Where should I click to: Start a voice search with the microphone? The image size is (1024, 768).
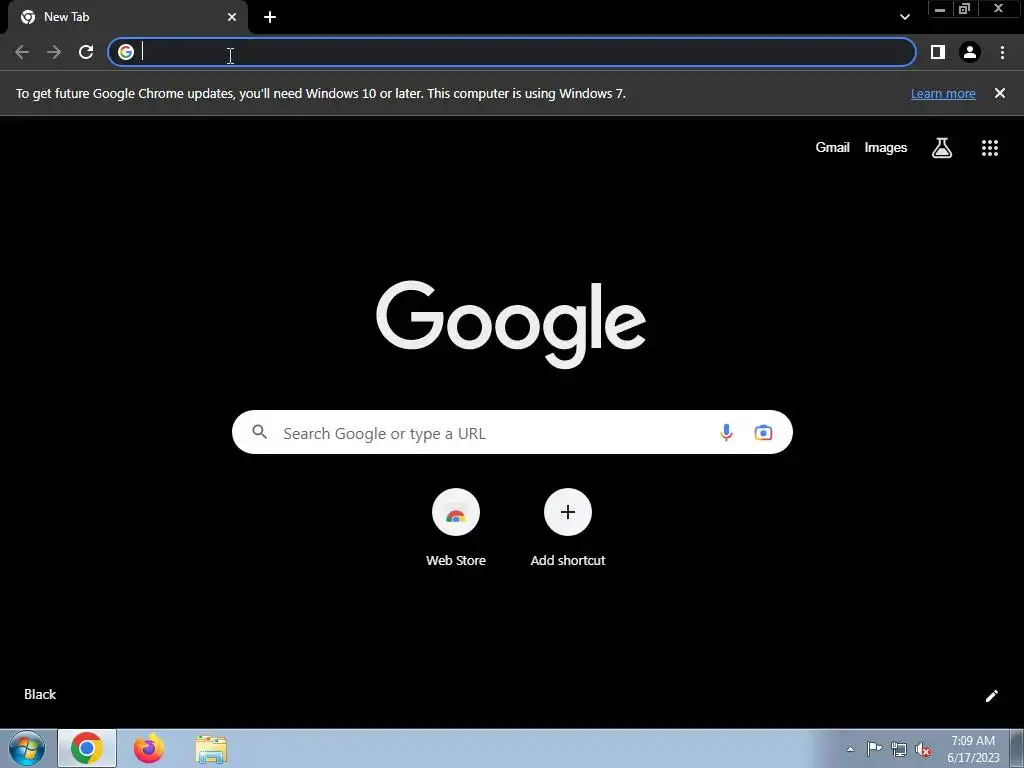(726, 432)
